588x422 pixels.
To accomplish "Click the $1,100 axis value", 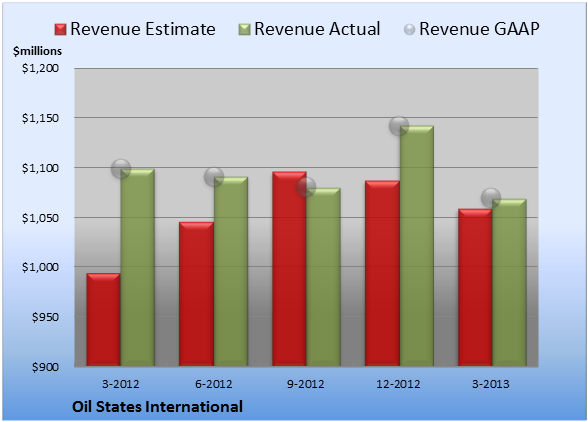I will 40,168.
